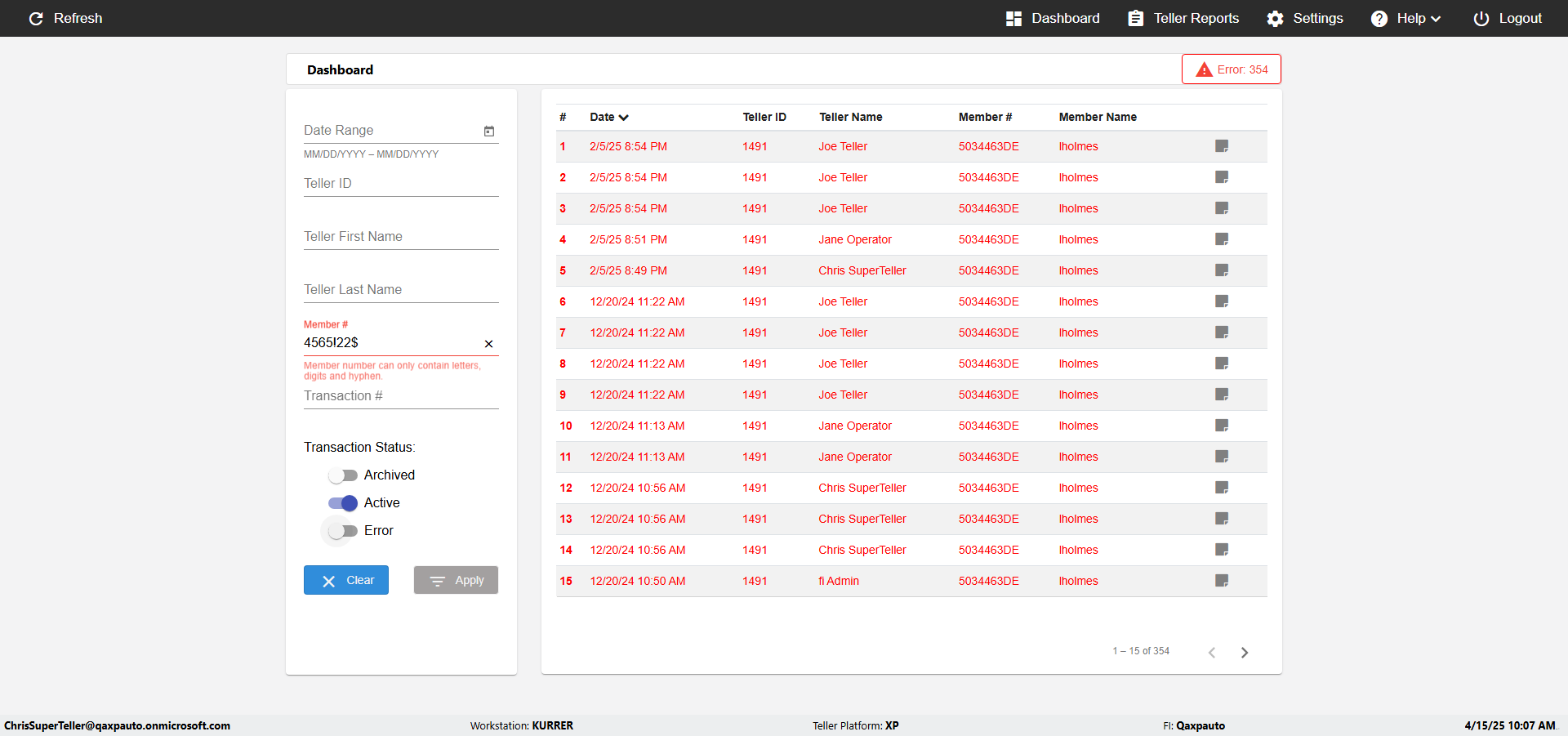Open note icon for row 6
Screen dimensions: 1568x736
(1222, 301)
